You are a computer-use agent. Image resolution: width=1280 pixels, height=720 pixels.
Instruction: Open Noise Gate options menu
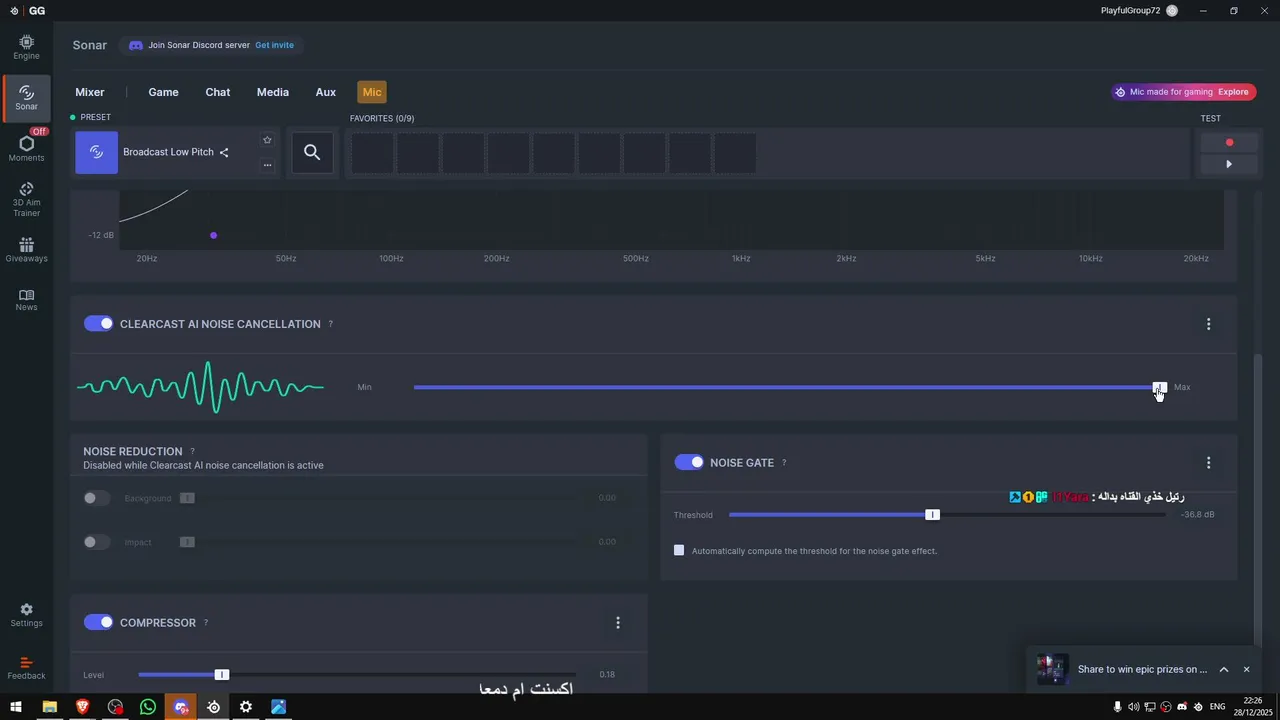1208,463
